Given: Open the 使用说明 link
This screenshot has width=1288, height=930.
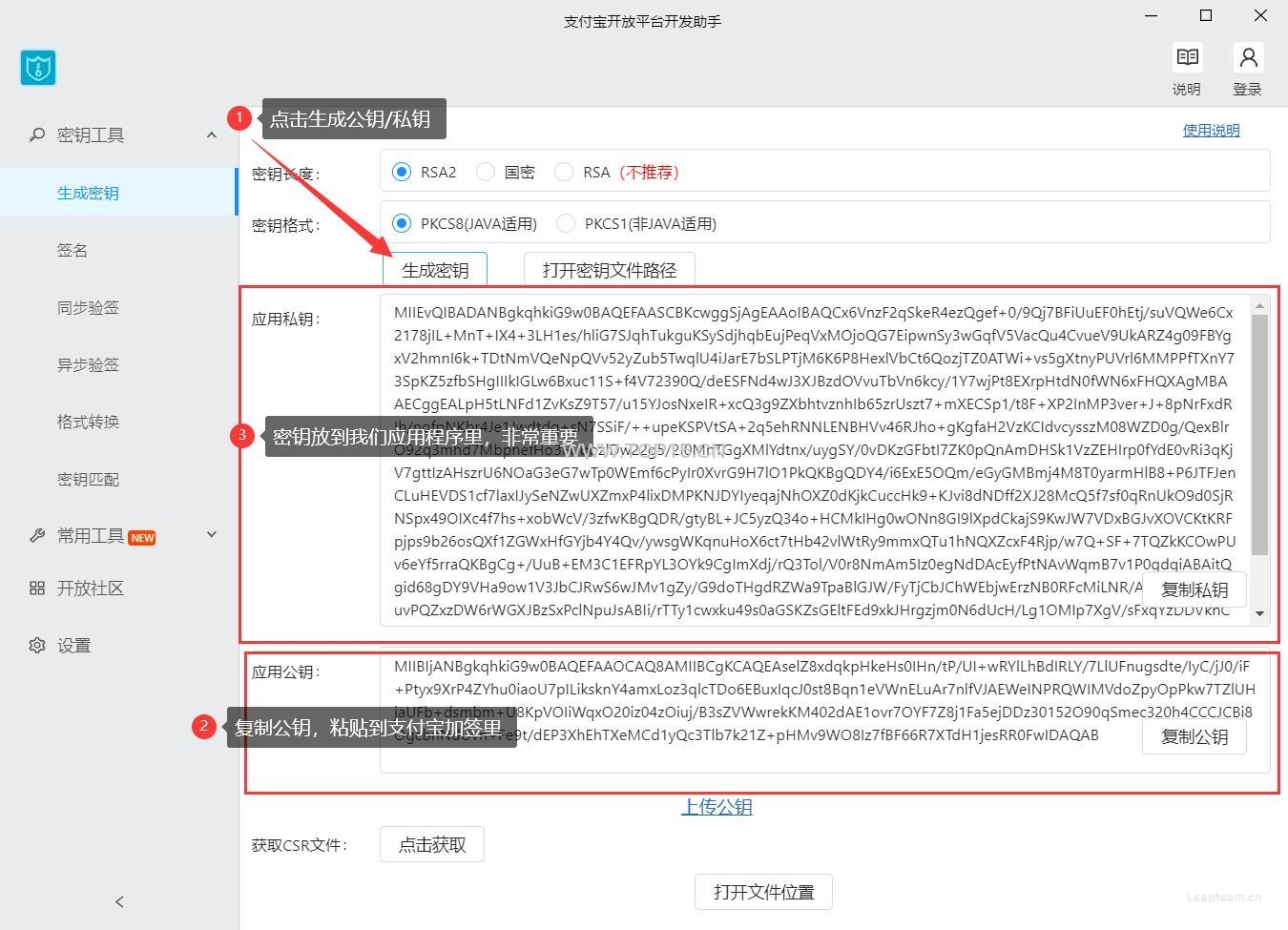Looking at the screenshot, I should pos(1212,131).
